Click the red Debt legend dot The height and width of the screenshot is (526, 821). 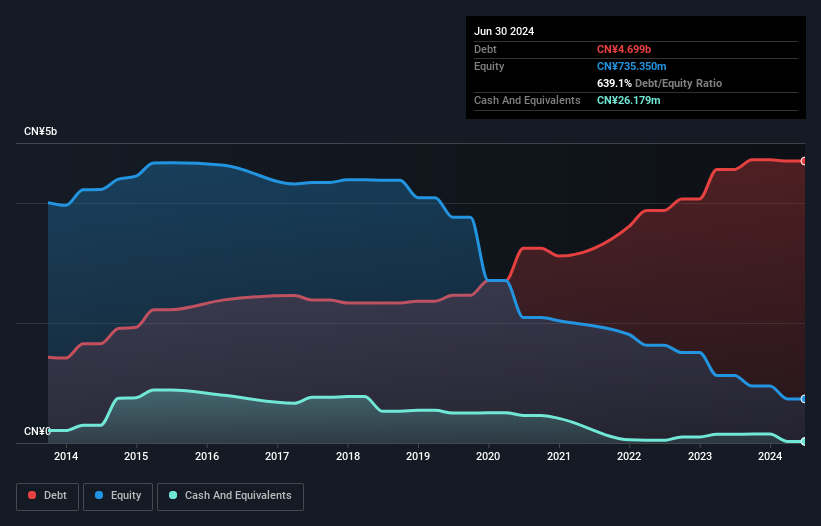click(x=32, y=495)
